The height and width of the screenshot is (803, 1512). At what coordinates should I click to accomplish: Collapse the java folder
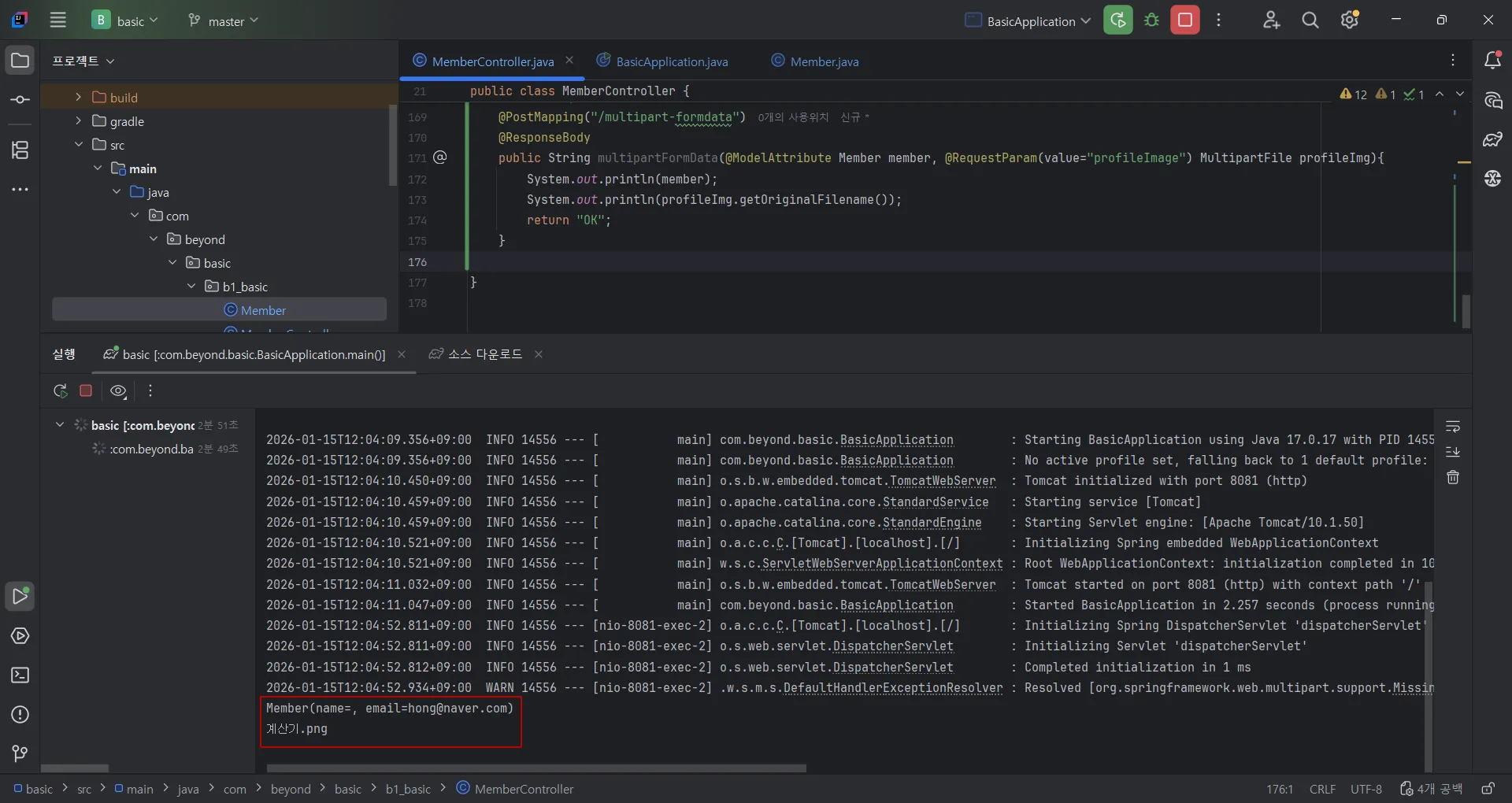116,191
